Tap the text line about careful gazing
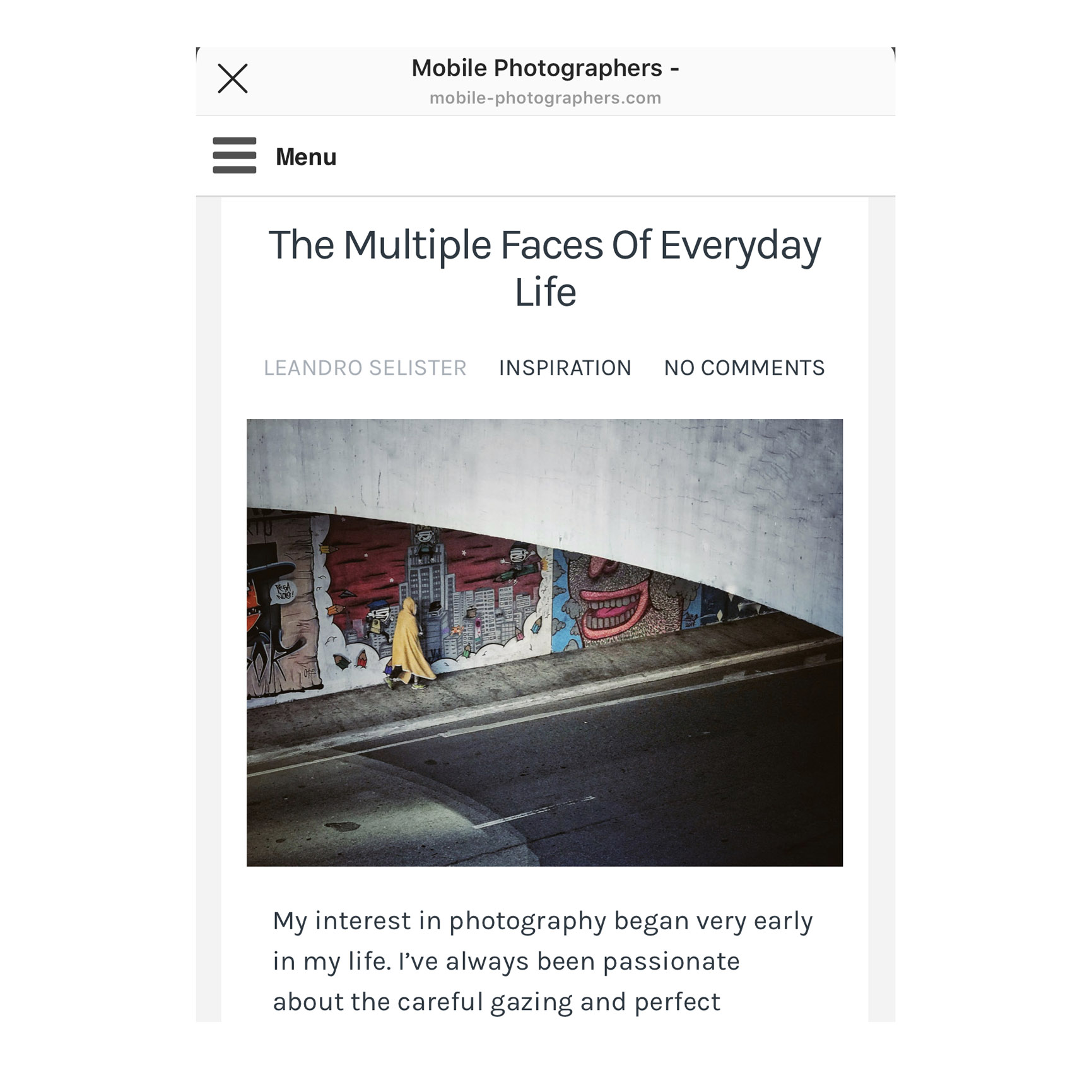This screenshot has width=1092, height=1092. tap(496, 1002)
